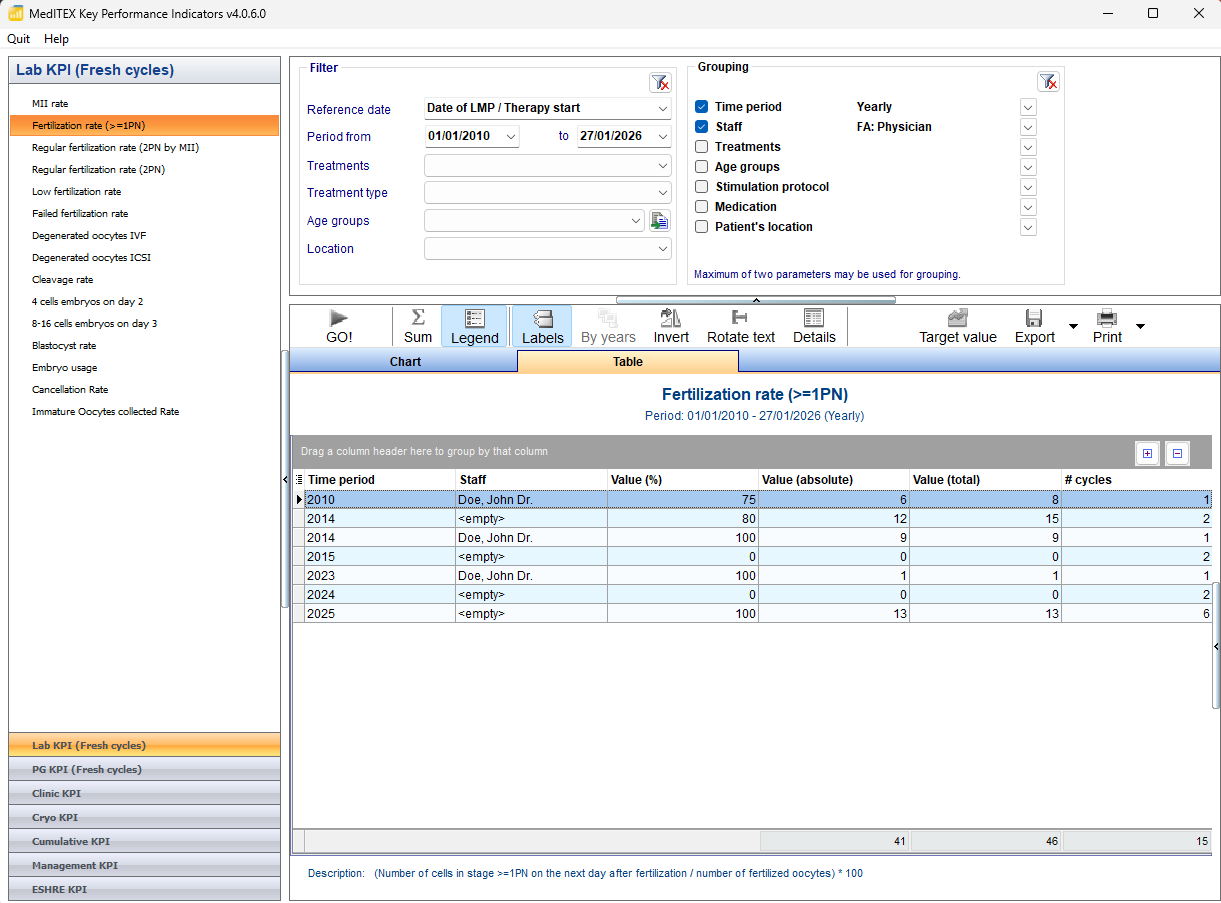Open the Cryo KPI section
This screenshot has width=1221, height=903.
144,817
